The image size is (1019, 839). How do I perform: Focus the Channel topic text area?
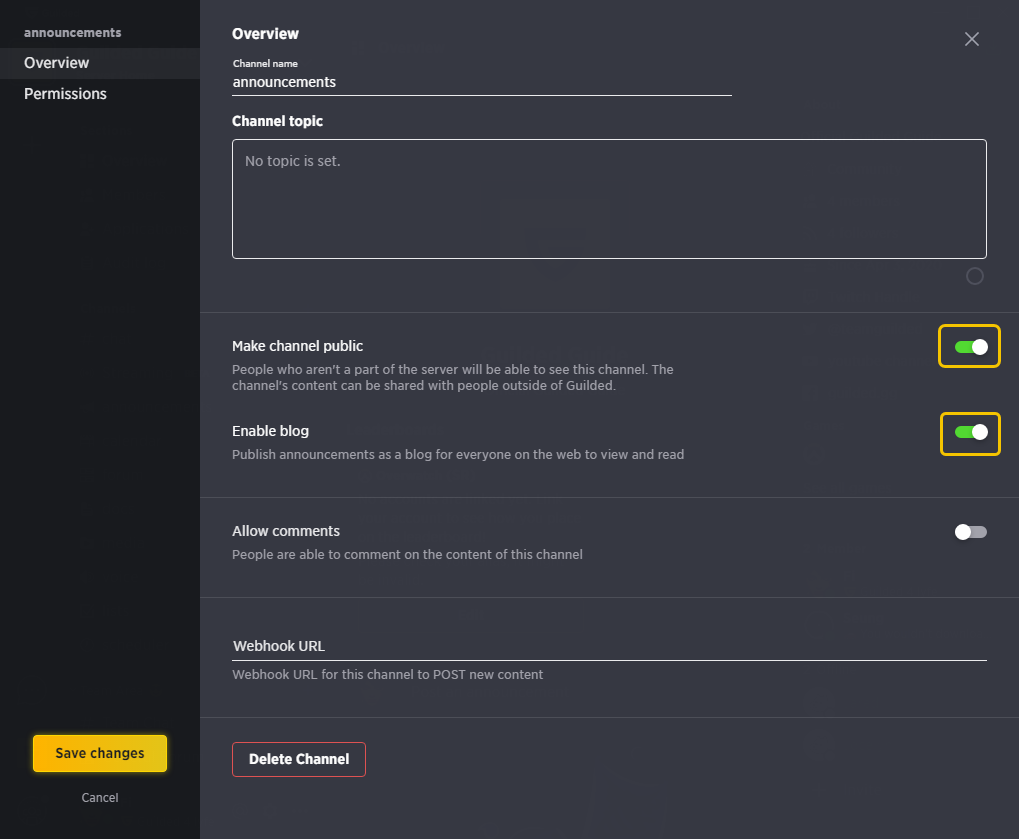[x=609, y=199]
